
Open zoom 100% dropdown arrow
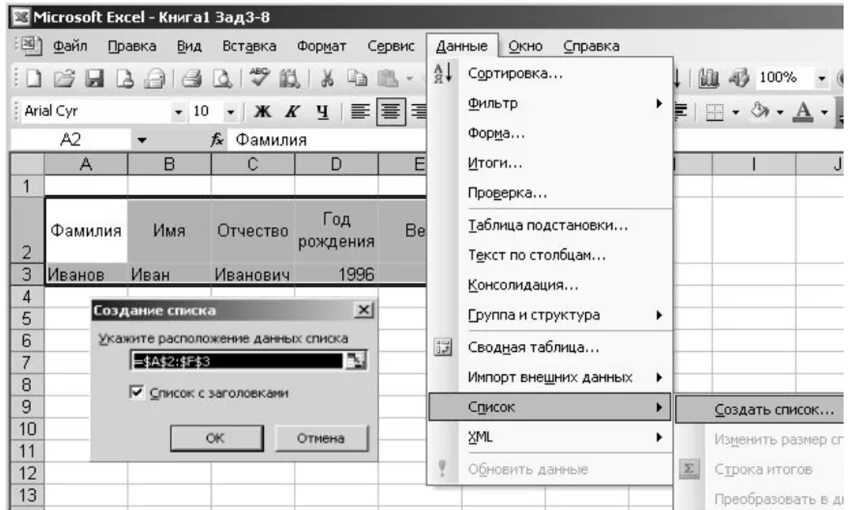821,78
